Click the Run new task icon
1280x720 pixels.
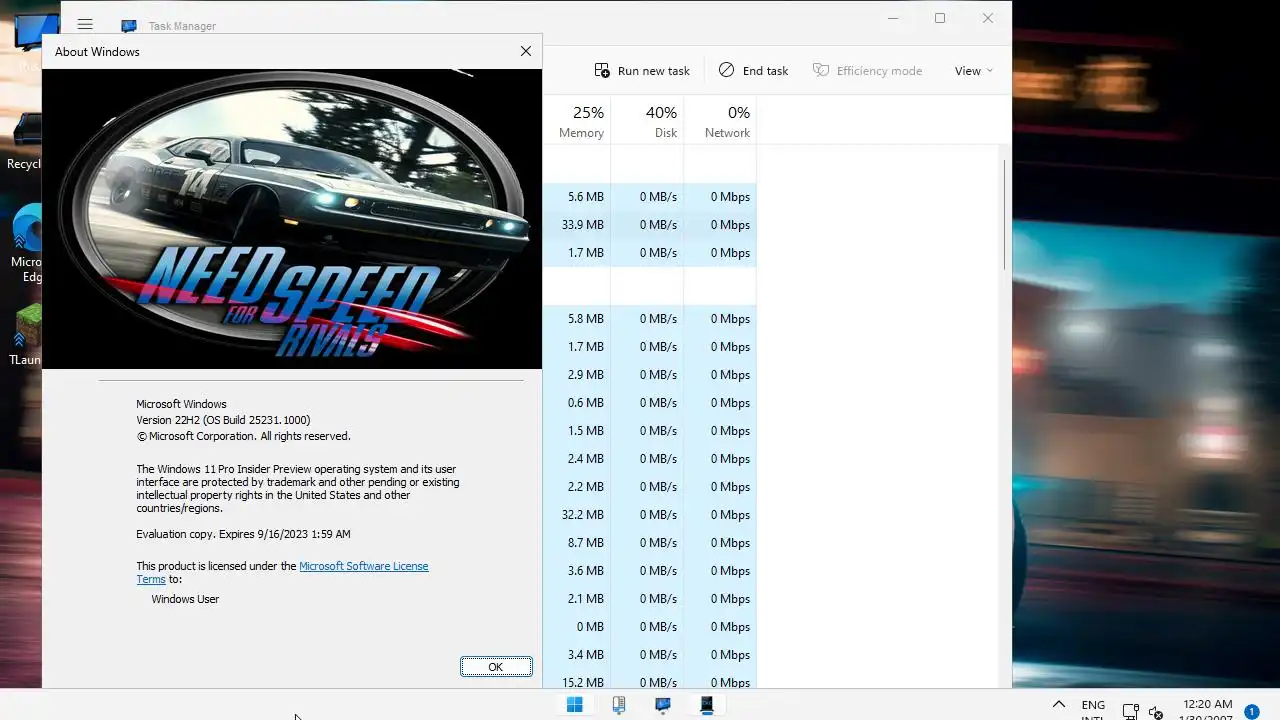[602, 70]
